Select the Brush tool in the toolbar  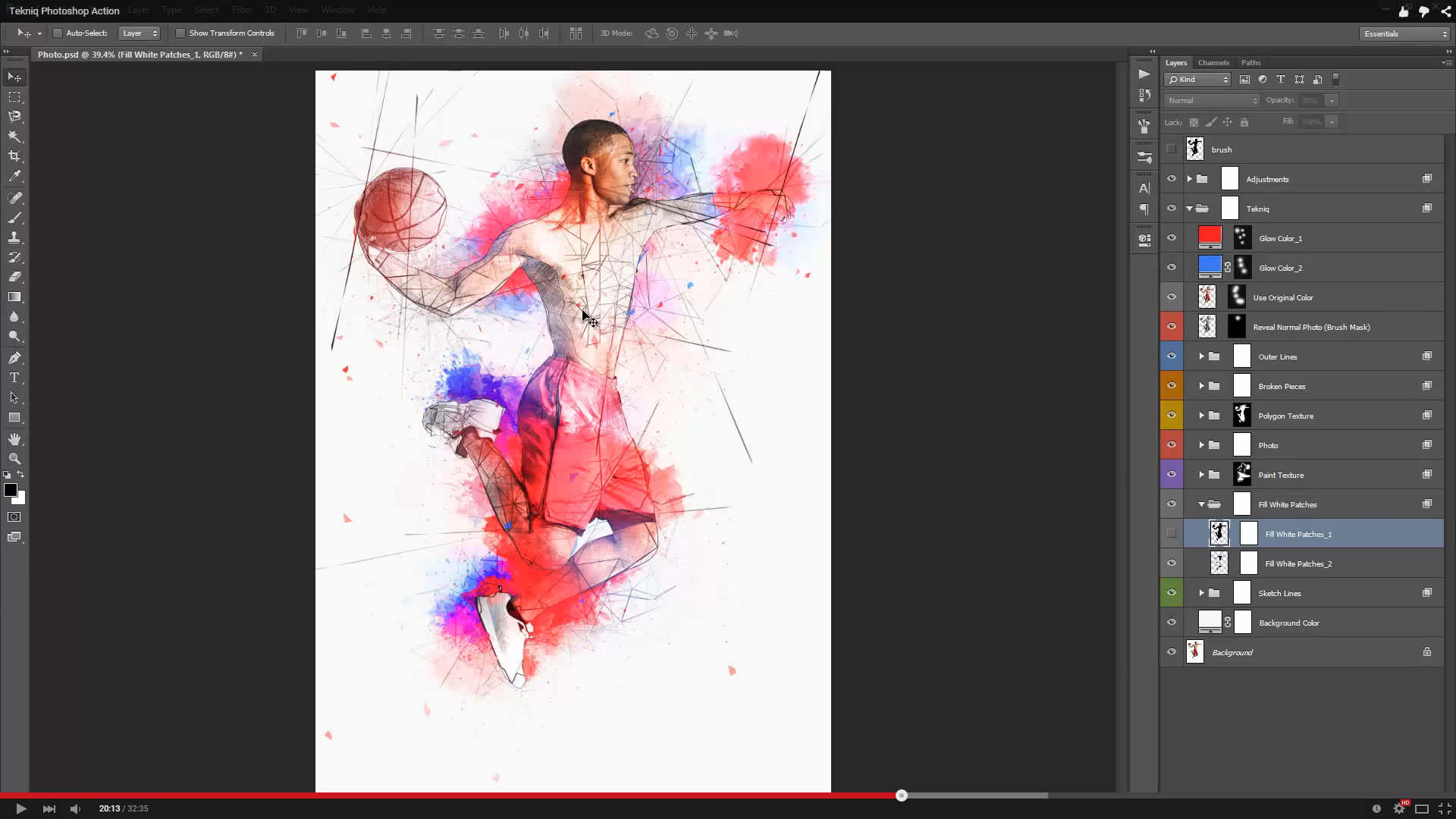click(x=14, y=217)
